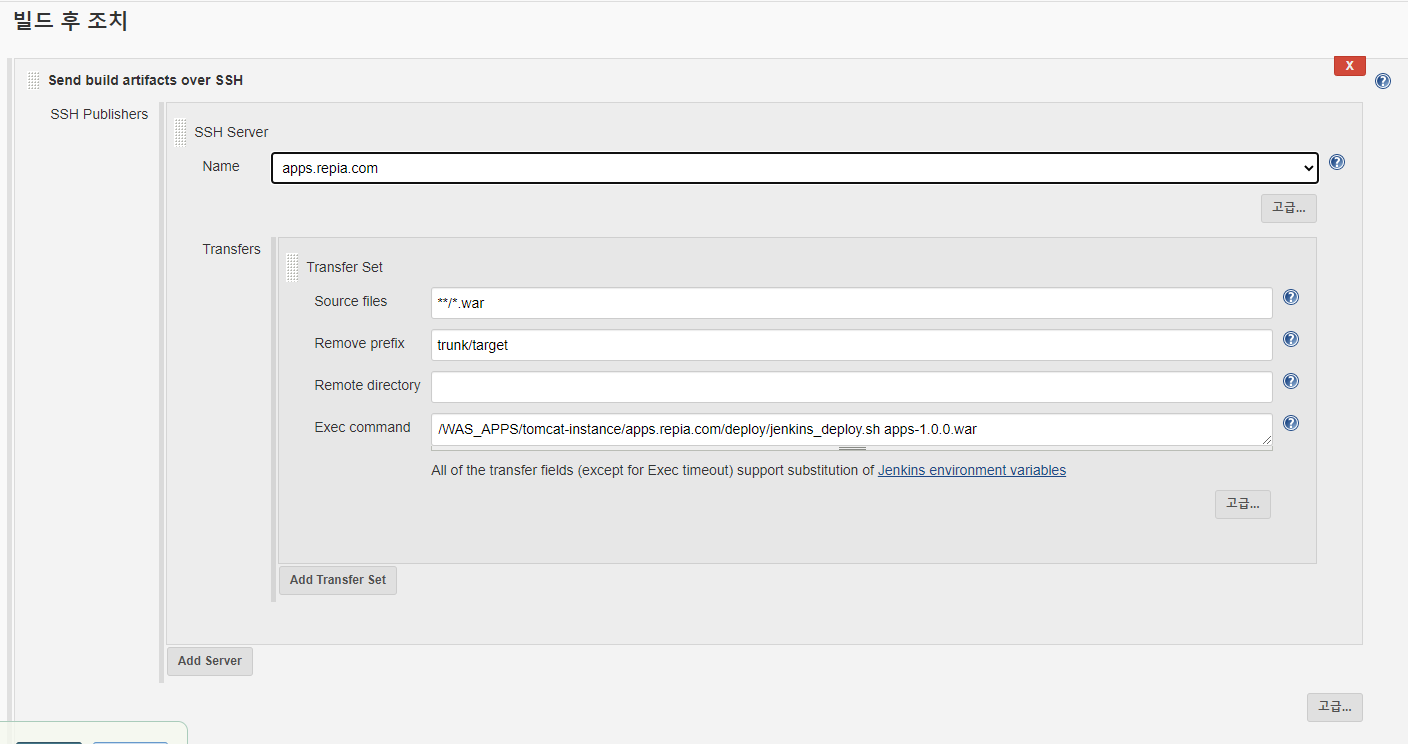Show help for Remove prefix field
The height and width of the screenshot is (744, 1408).
[1290, 339]
